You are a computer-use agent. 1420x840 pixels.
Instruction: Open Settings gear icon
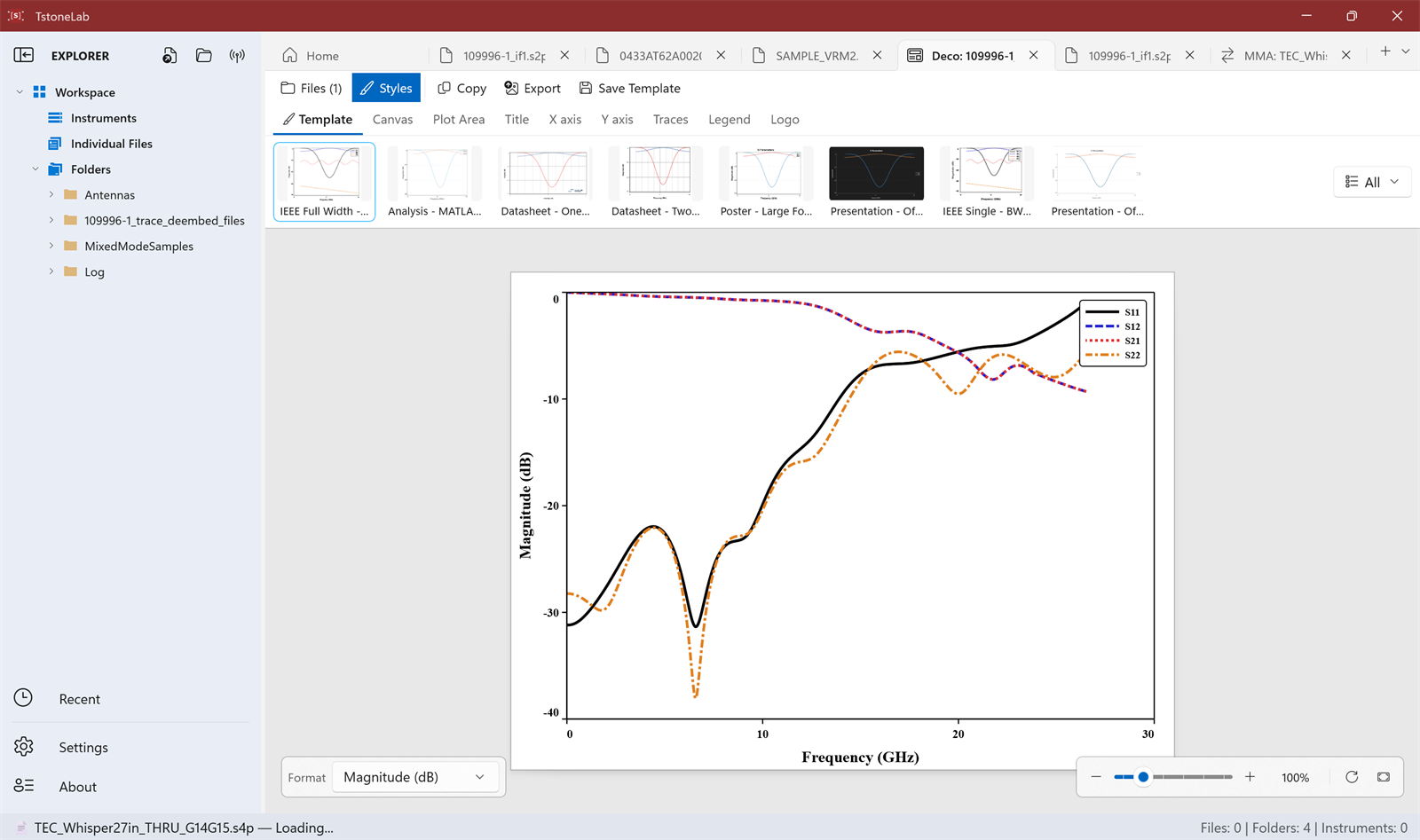pos(24,747)
